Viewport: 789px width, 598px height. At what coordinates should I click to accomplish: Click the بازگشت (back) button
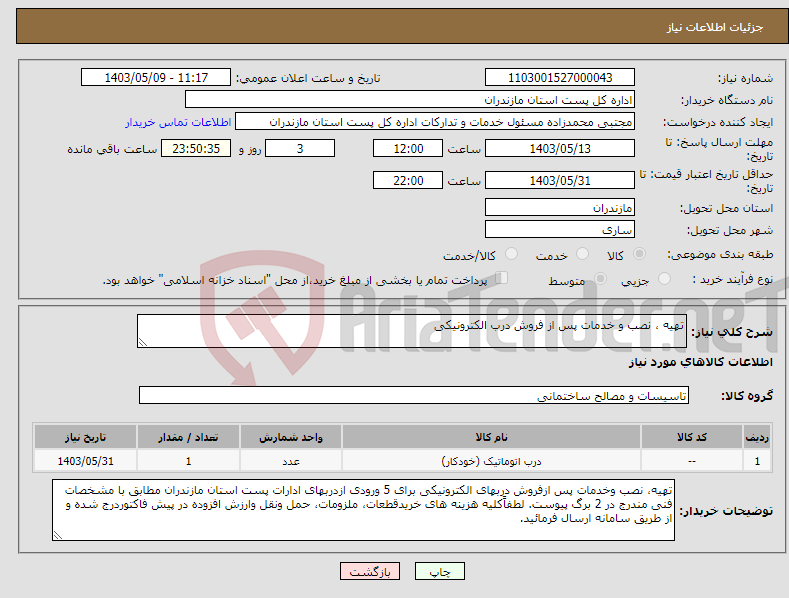[370, 571]
